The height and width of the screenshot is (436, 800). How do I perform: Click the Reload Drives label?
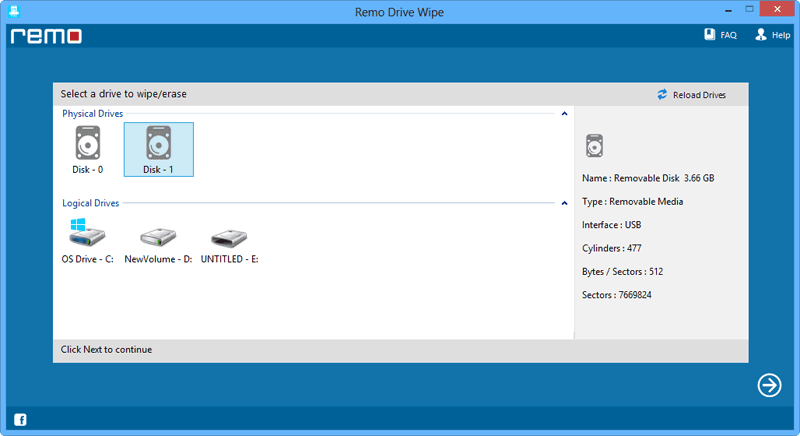(x=699, y=95)
